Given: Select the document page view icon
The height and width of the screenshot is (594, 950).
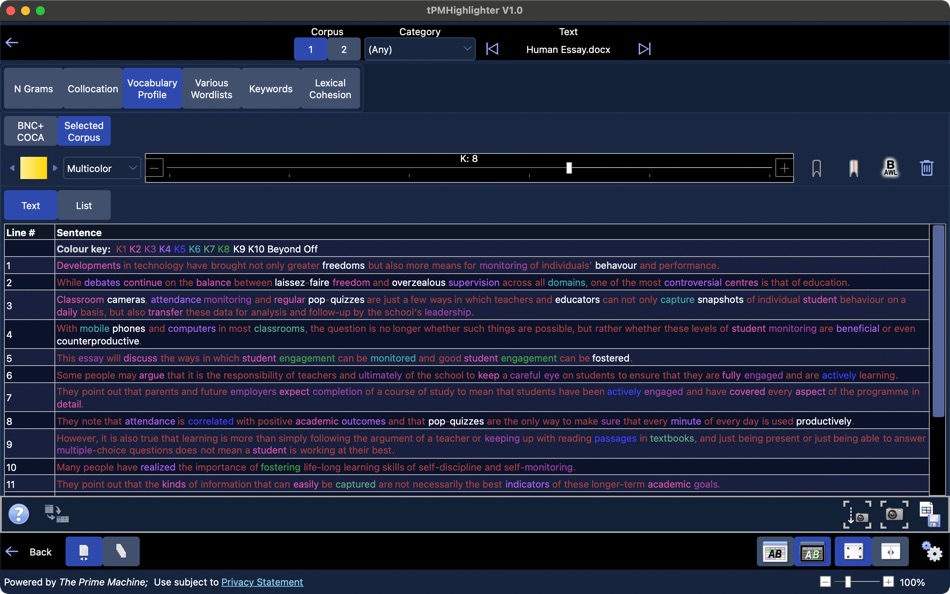Looking at the screenshot, I should tap(84, 552).
